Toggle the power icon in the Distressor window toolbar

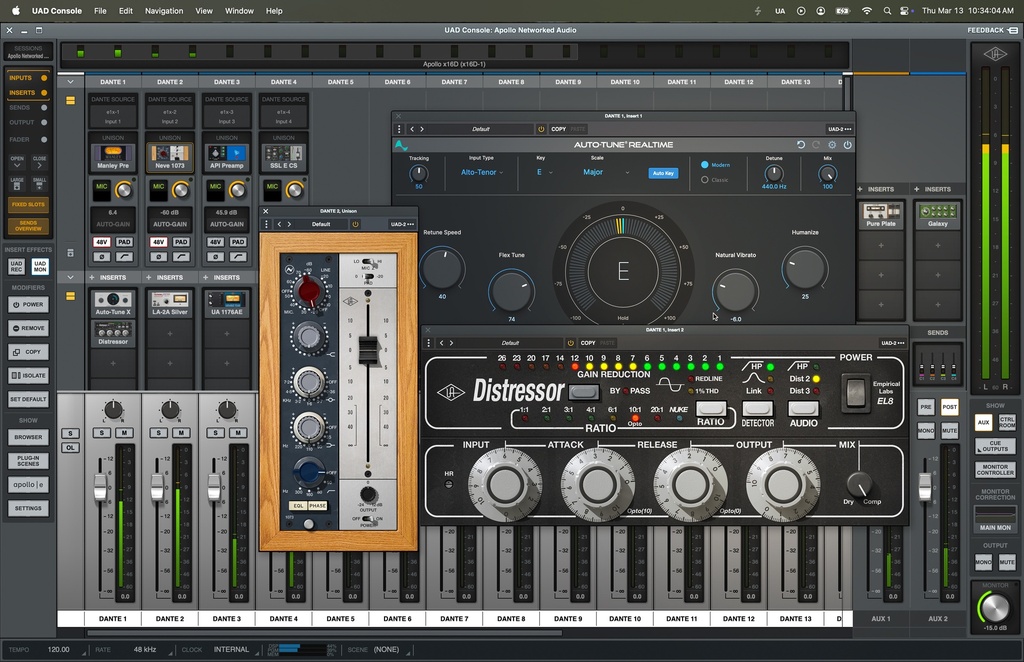tap(570, 343)
